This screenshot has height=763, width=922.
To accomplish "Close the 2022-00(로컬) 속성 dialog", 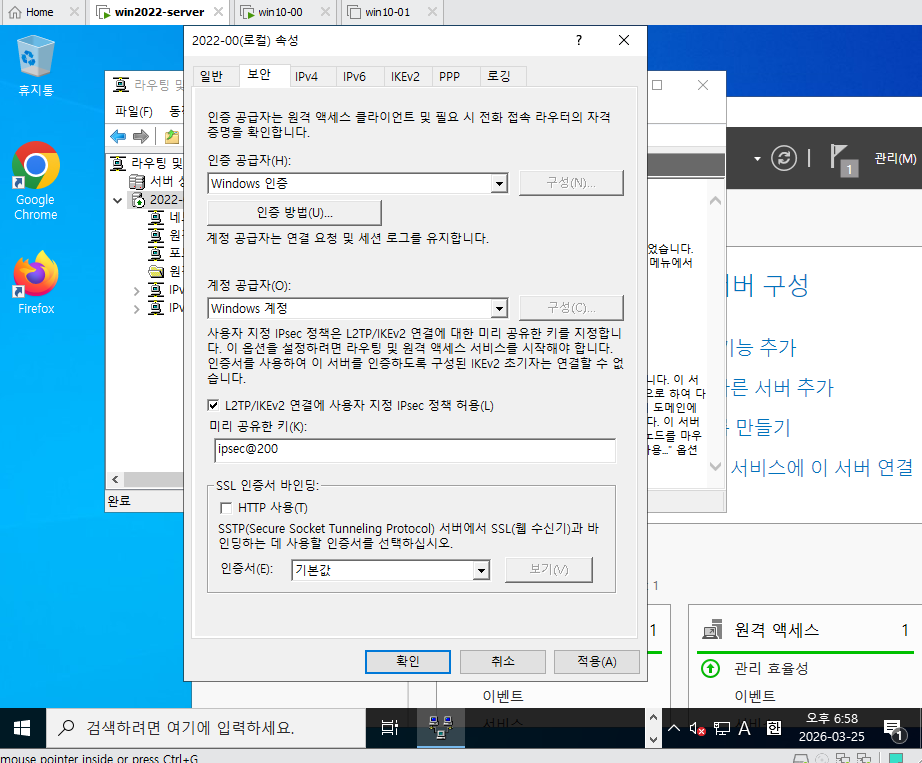I will [x=624, y=40].
